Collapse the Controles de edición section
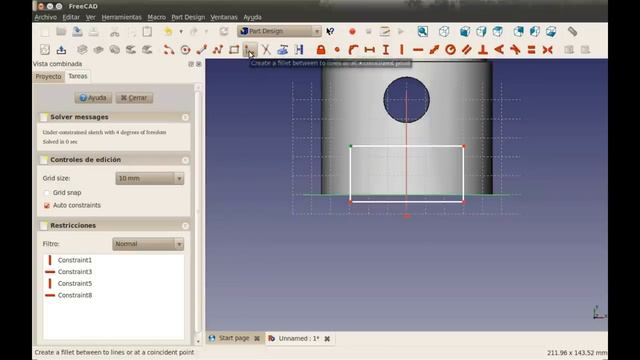Viewport: 640px width, 360px height. click(185, 160)
